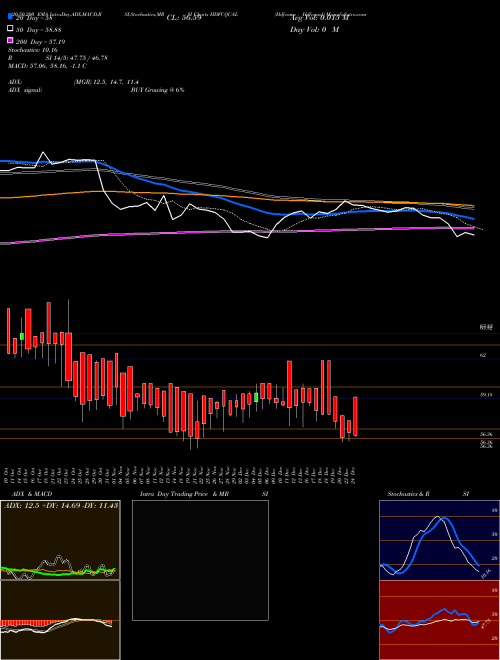The width and height of the screenshot is (500, 660).
Task: Click the 'ADX: 12.5 +DY: 14.69 -DY: 11.43' header
Action: pos(61,506)
